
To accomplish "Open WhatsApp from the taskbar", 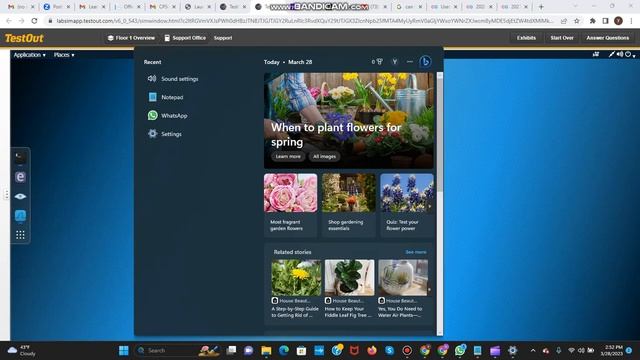I will tap(460, 351).
